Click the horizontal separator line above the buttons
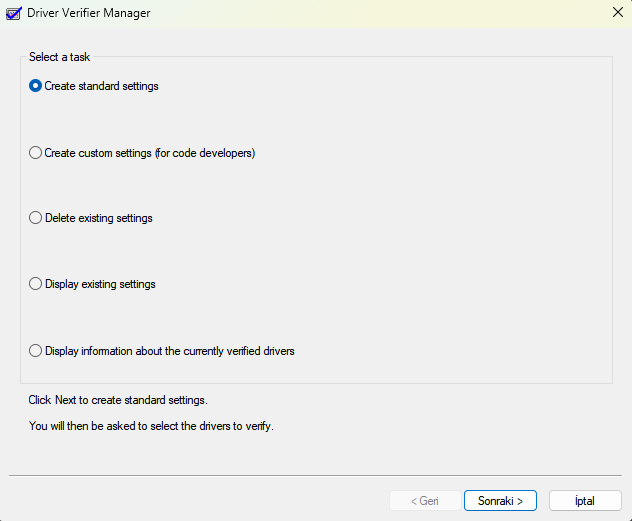The image size is (632, 521). coord(315,476)
